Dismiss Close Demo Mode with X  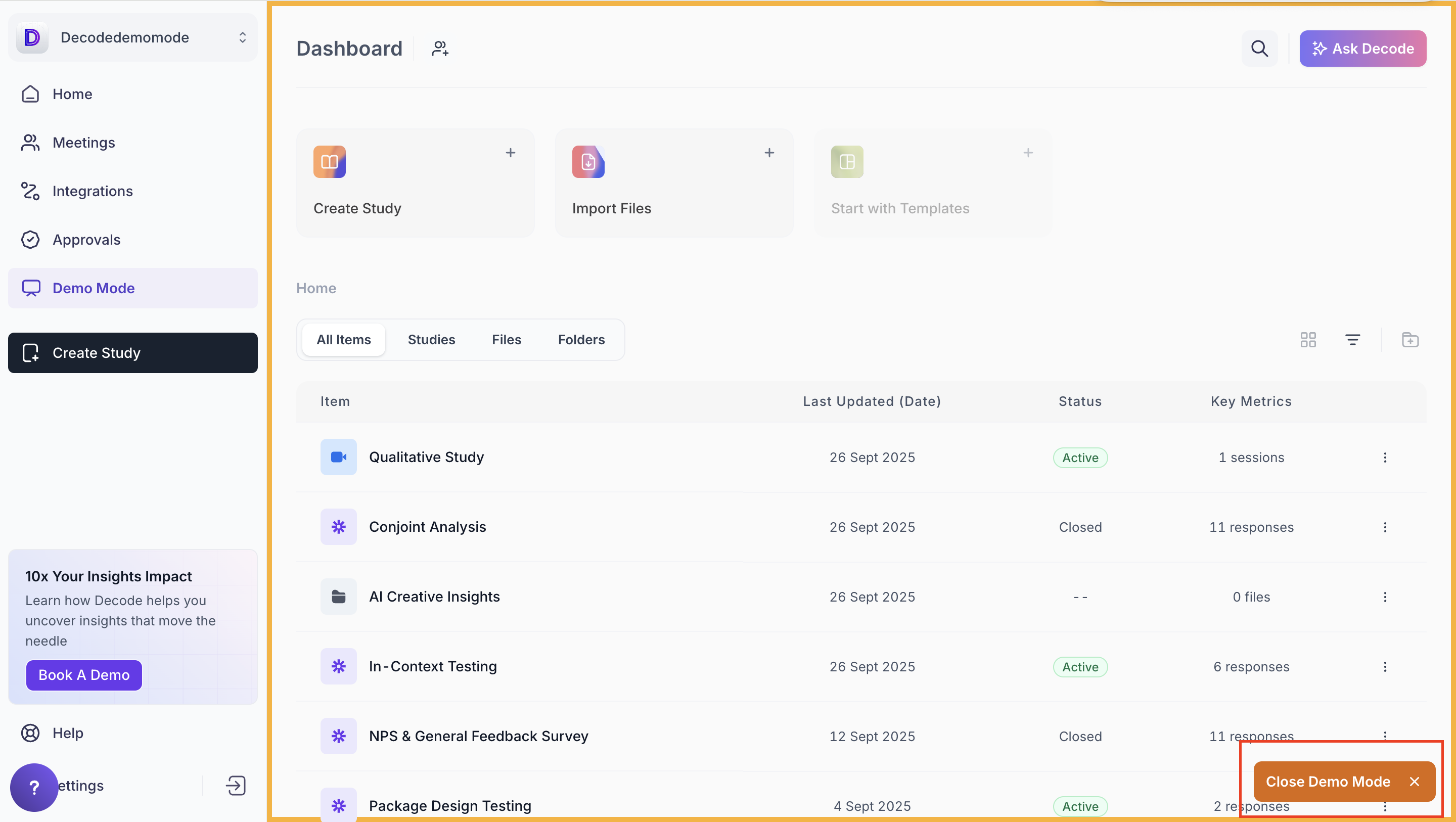pyautogui.click(x=1414, y=781)
